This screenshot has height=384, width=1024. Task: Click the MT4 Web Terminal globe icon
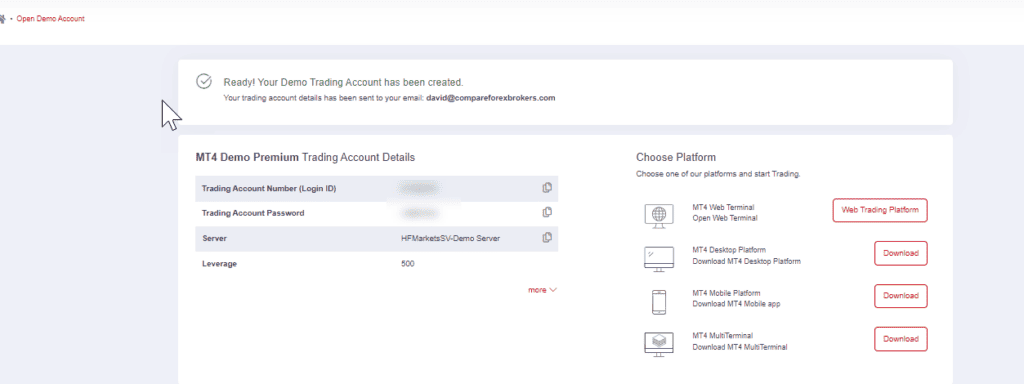click(659, 215)
